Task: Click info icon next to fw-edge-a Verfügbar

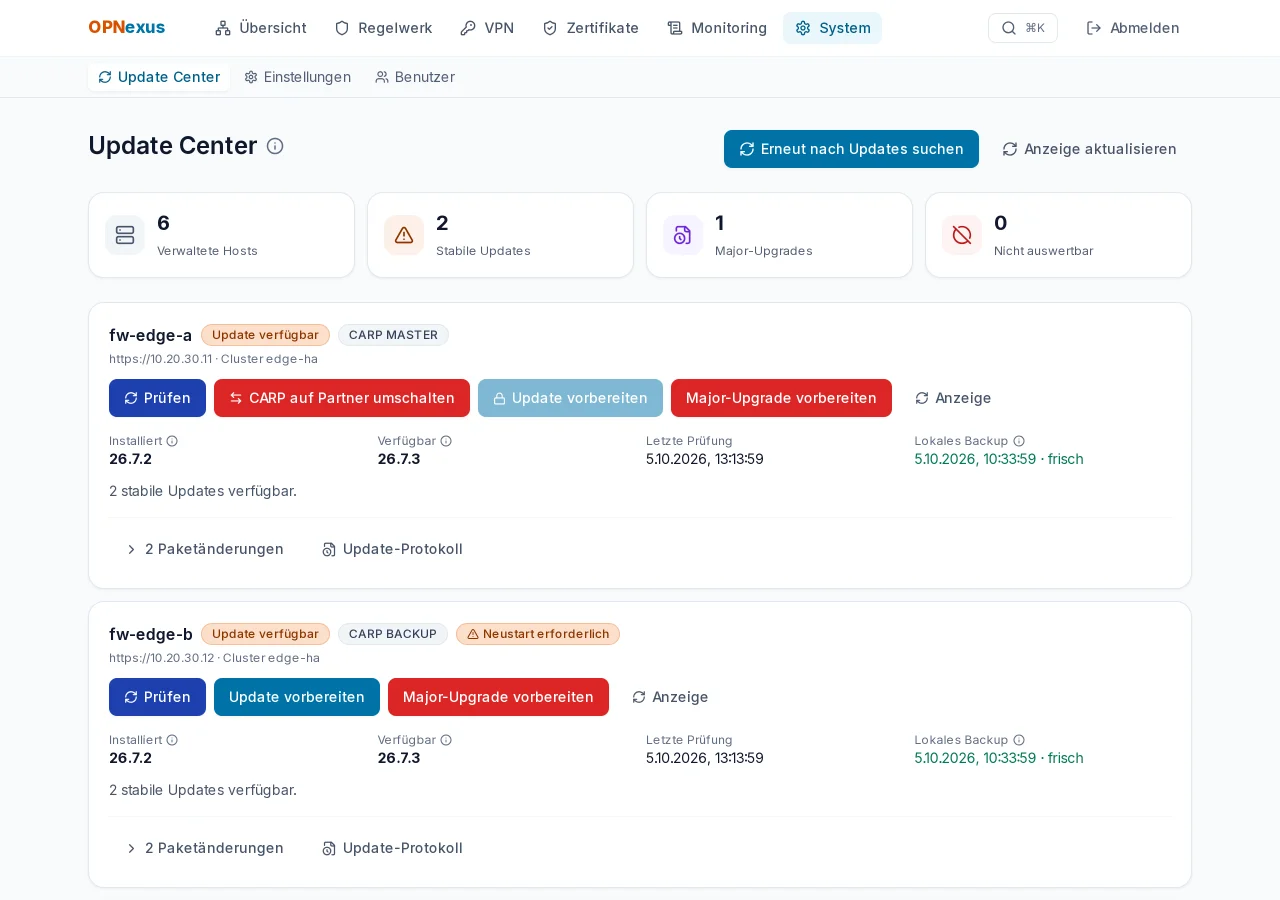Action: point(446,441)
